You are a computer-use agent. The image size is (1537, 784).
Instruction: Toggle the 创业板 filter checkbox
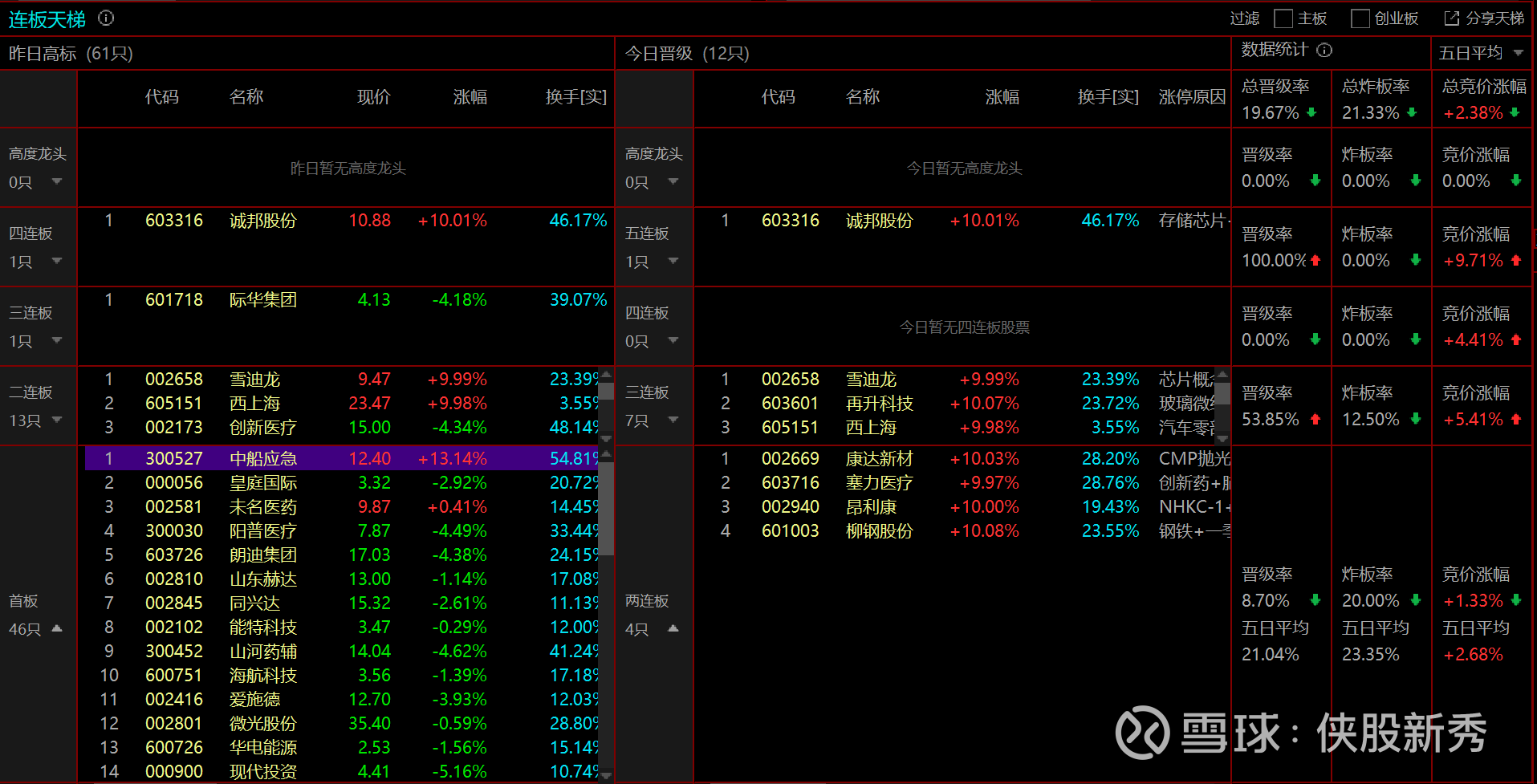(x=1360, y=18)
